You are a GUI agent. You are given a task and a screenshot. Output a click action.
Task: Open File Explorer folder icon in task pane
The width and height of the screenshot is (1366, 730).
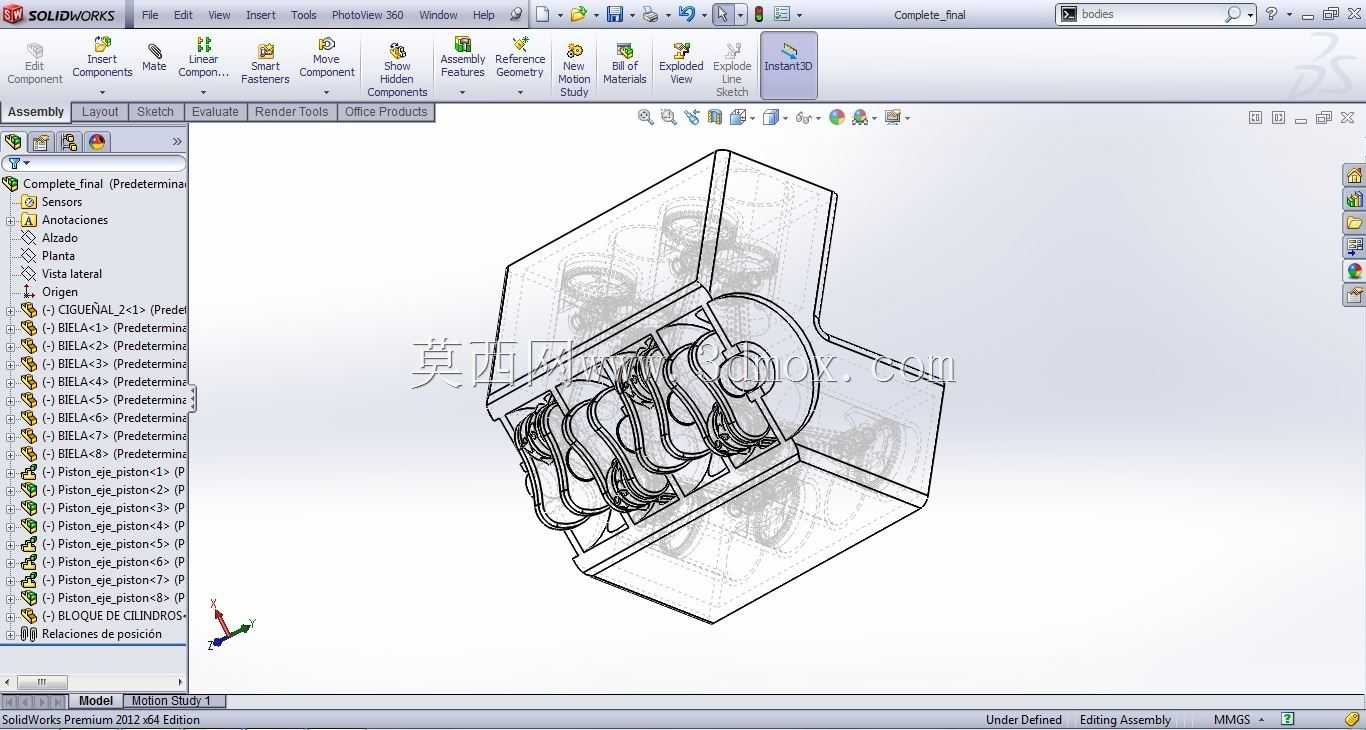(x=1354, y=223)
